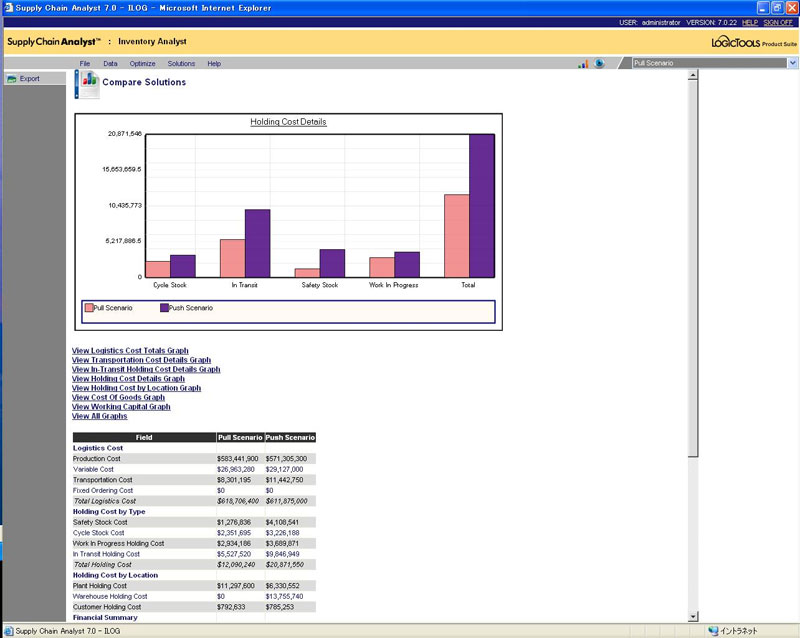
Task: Click the pink Total bar in the chart
Action: (x=457, y=236)
